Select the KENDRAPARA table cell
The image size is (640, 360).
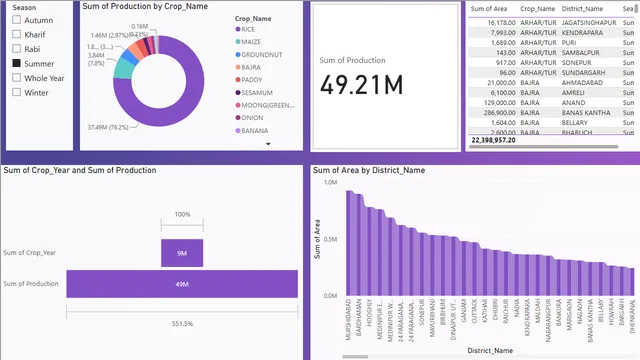(582, 33)
